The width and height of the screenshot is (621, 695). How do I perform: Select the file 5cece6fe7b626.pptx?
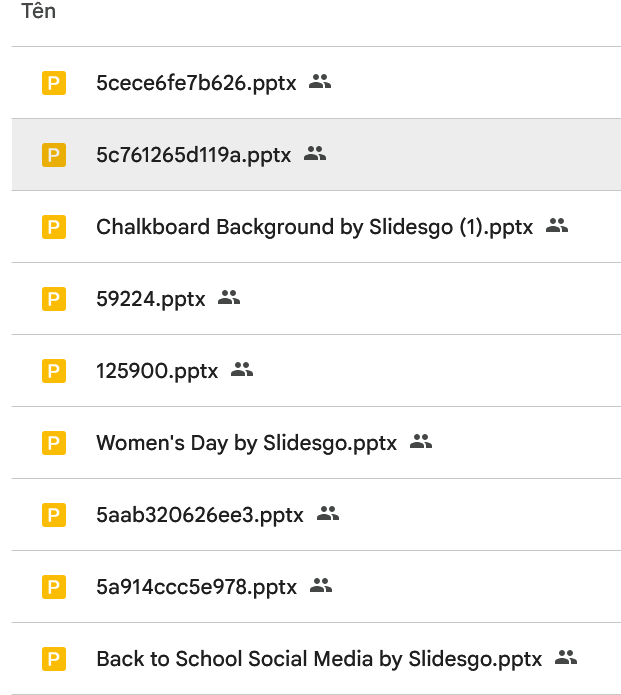[196, 83]
